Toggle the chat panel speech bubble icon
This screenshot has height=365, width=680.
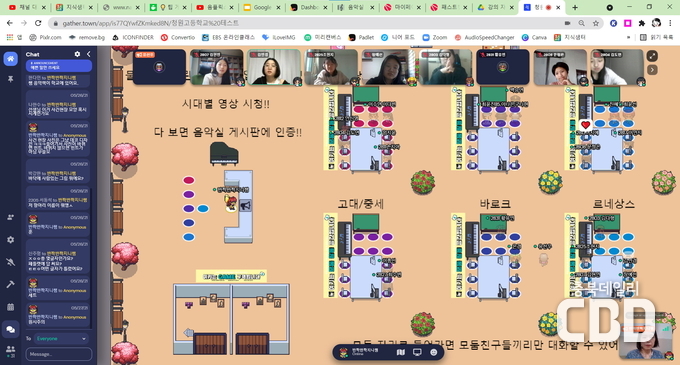click(10, 329)
